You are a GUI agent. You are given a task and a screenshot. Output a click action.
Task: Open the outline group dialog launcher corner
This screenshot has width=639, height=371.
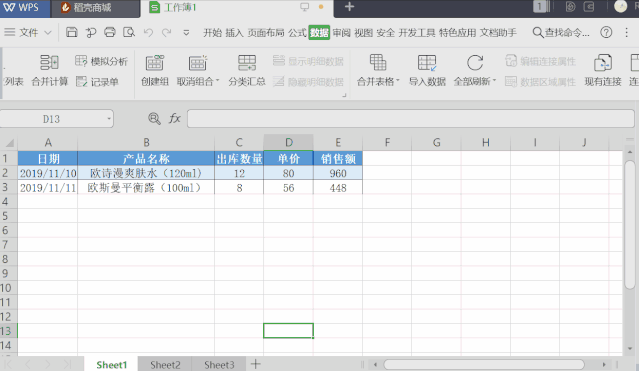point(344,95)
